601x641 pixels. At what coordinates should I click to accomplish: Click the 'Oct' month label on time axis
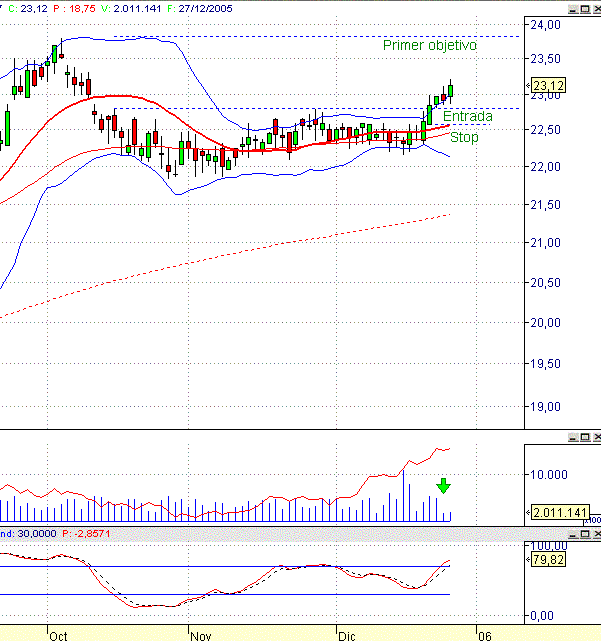(x=58, y=636)
